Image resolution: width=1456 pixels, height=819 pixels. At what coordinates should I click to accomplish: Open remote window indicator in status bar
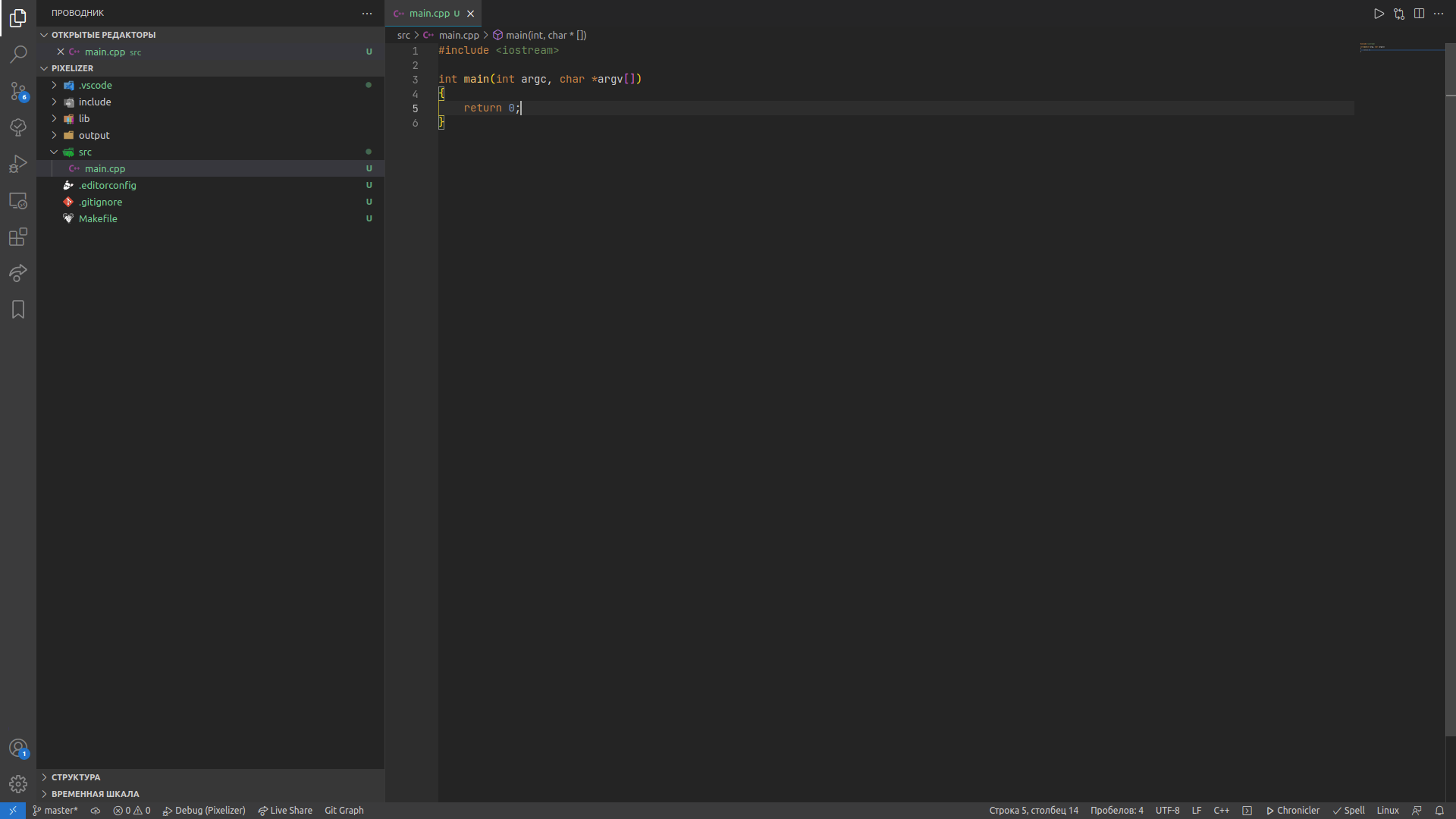coord(13,811)
